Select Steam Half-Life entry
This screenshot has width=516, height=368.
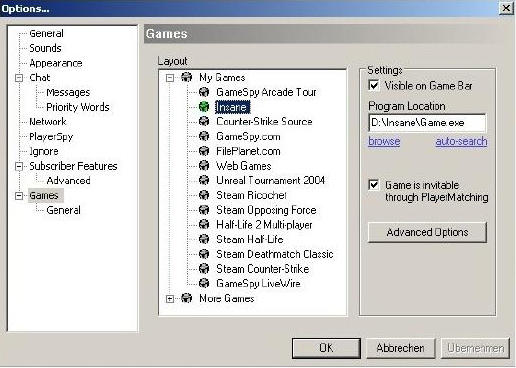click(250, 239)
